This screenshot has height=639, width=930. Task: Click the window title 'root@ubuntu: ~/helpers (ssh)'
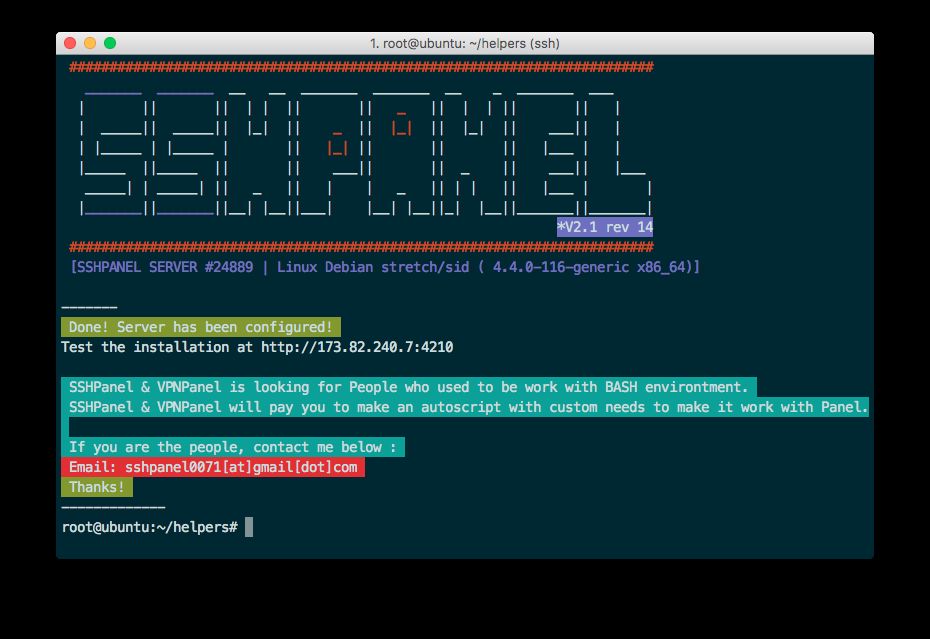coord(464,43)
